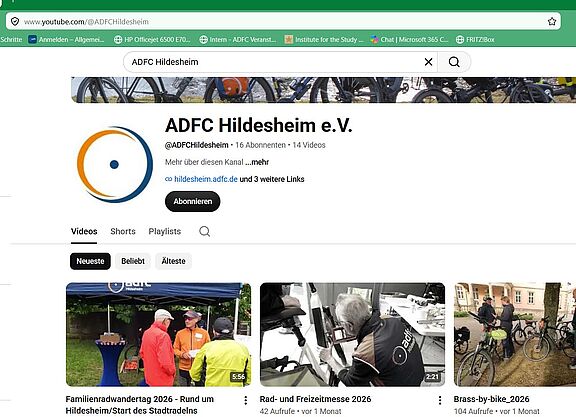This screenshot has width=576, height=417.
Task: Switch to the Playlists tab
Action: tap(165, 231)
